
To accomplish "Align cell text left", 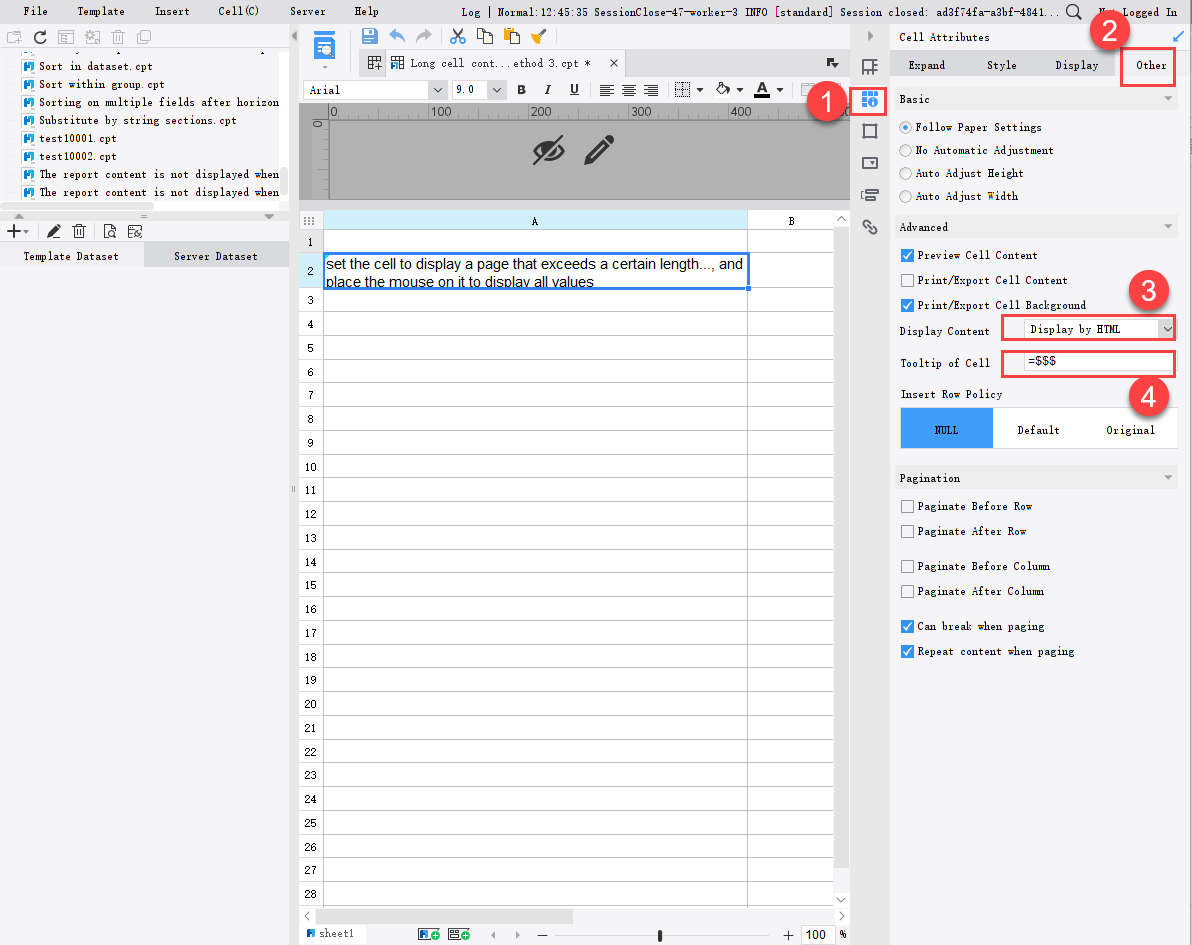I will pyautogui.click(x=606, y=90).
